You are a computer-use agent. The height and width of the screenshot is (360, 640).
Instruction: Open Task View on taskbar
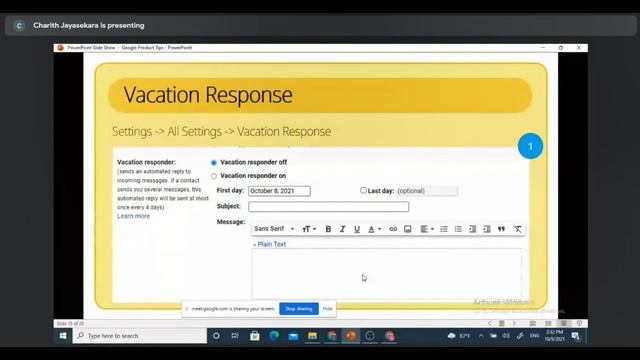coord(235,336)
